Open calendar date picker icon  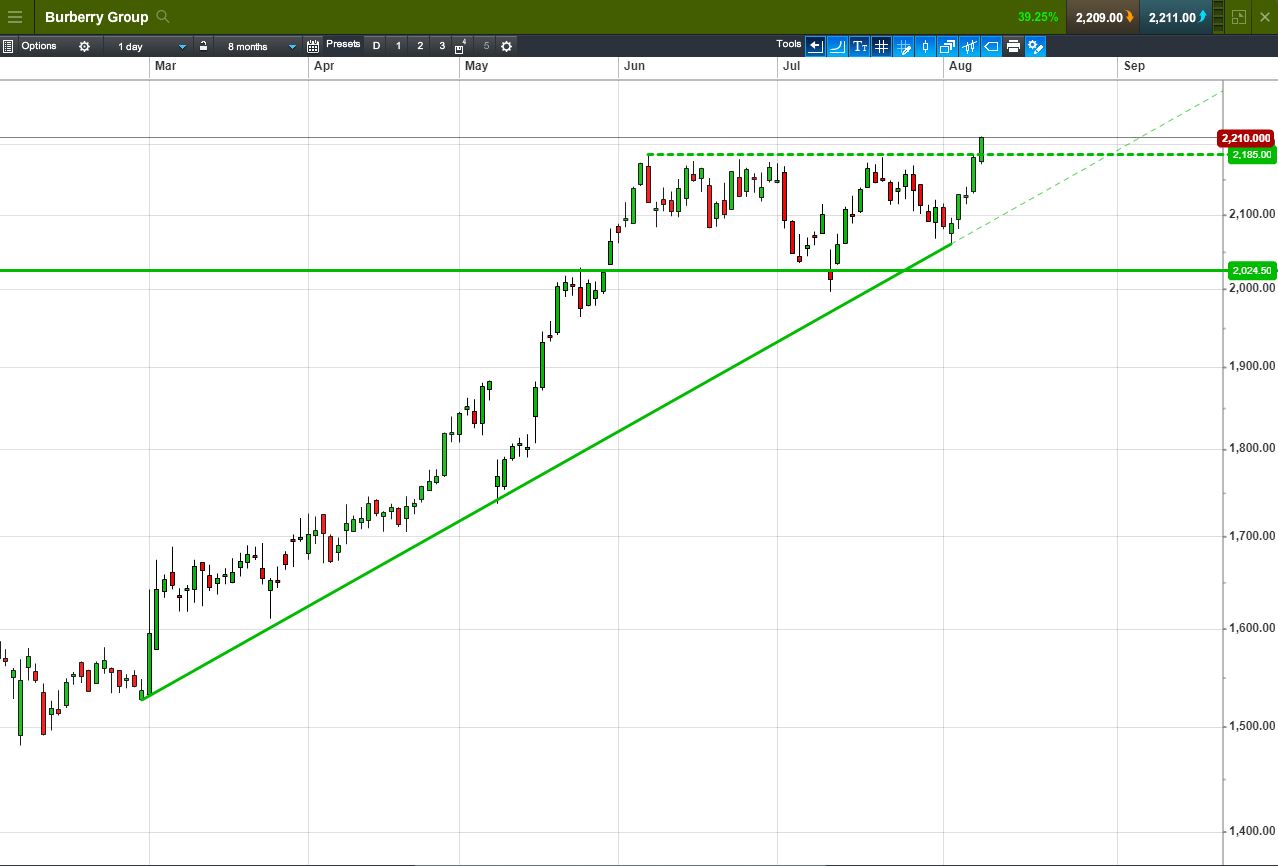(313, 46)
